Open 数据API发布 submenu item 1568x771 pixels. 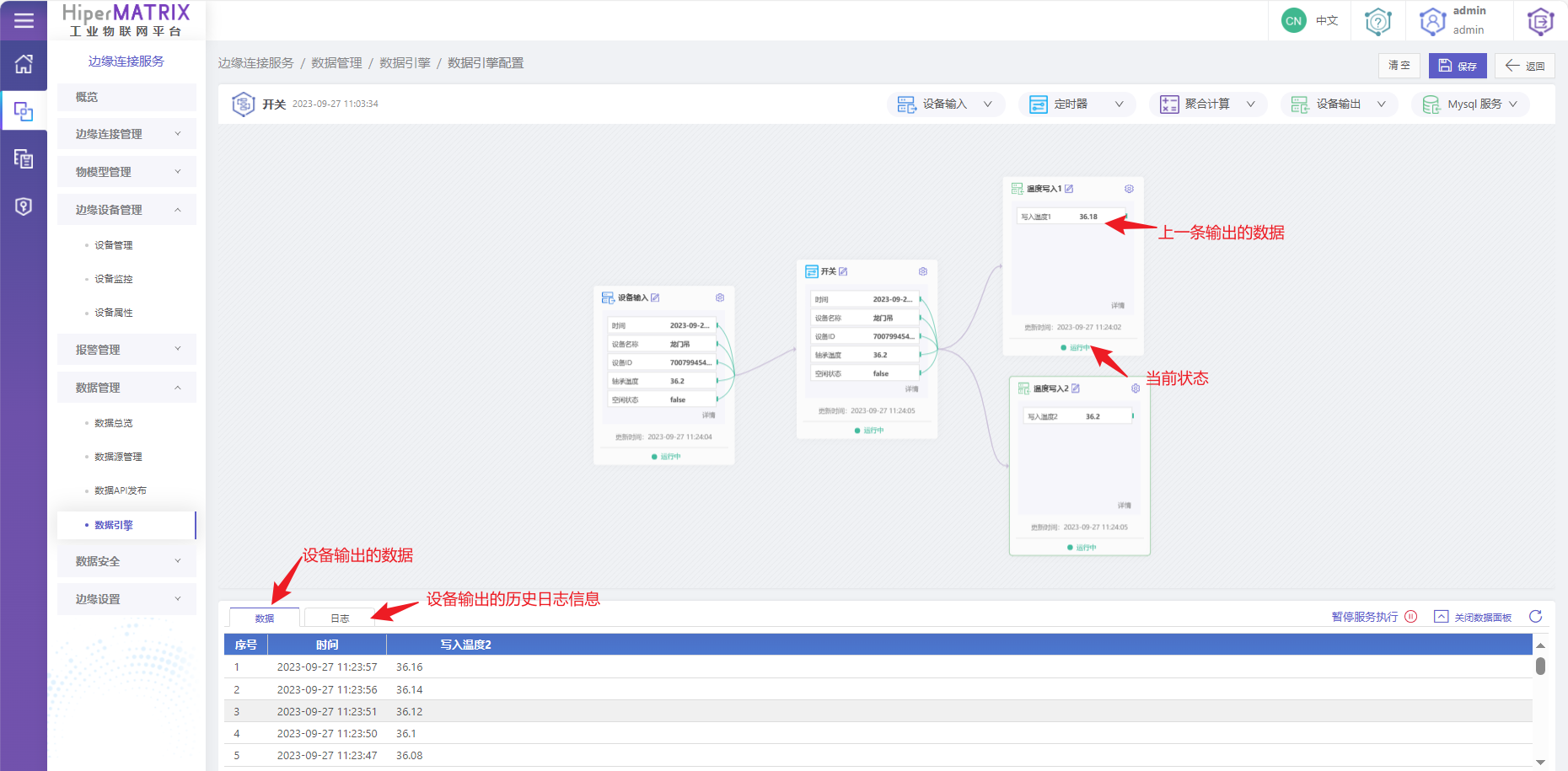[121, 490]
